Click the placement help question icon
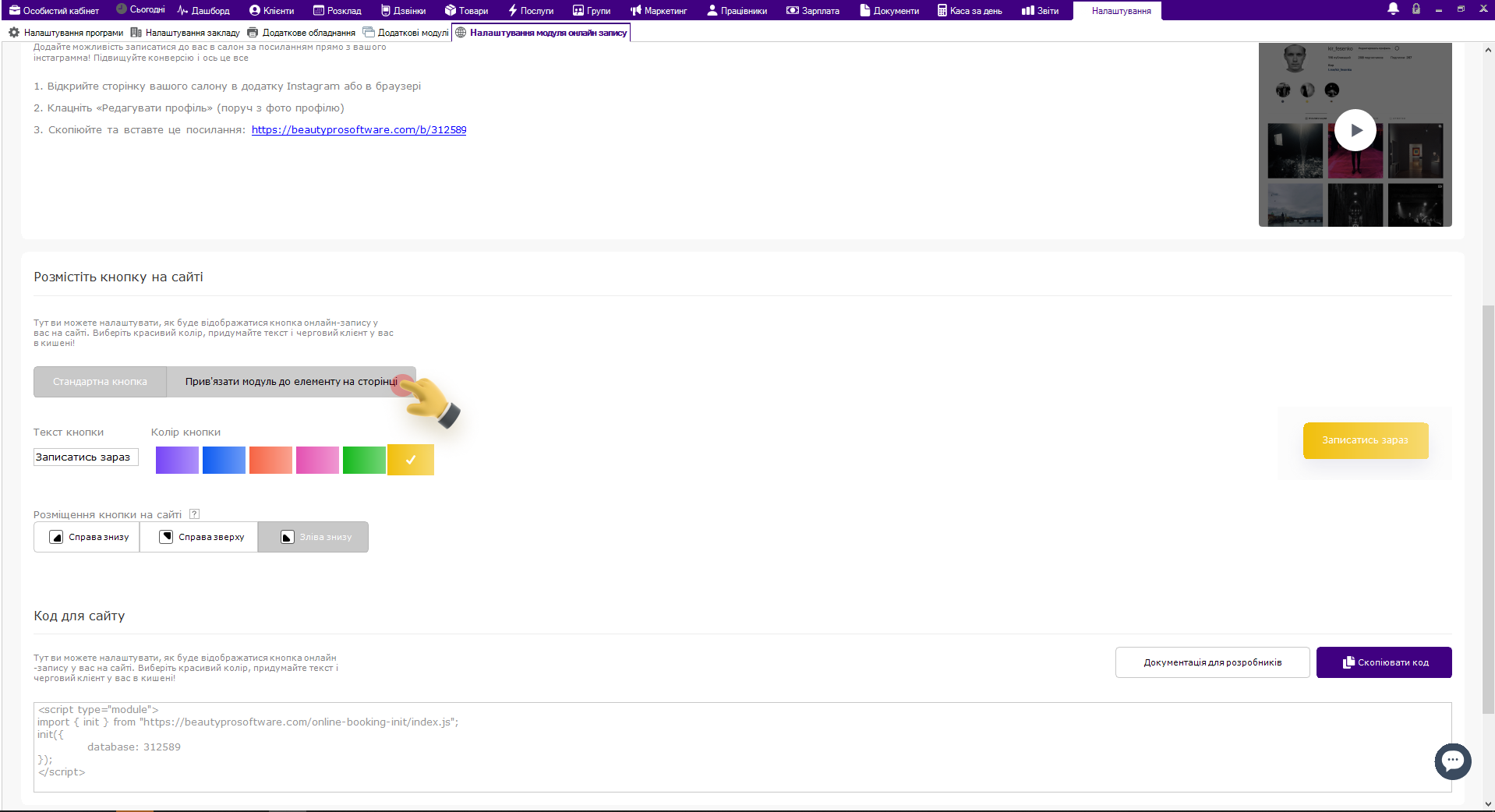Viewport: 1495px width, 812px height. click(195, 514)
